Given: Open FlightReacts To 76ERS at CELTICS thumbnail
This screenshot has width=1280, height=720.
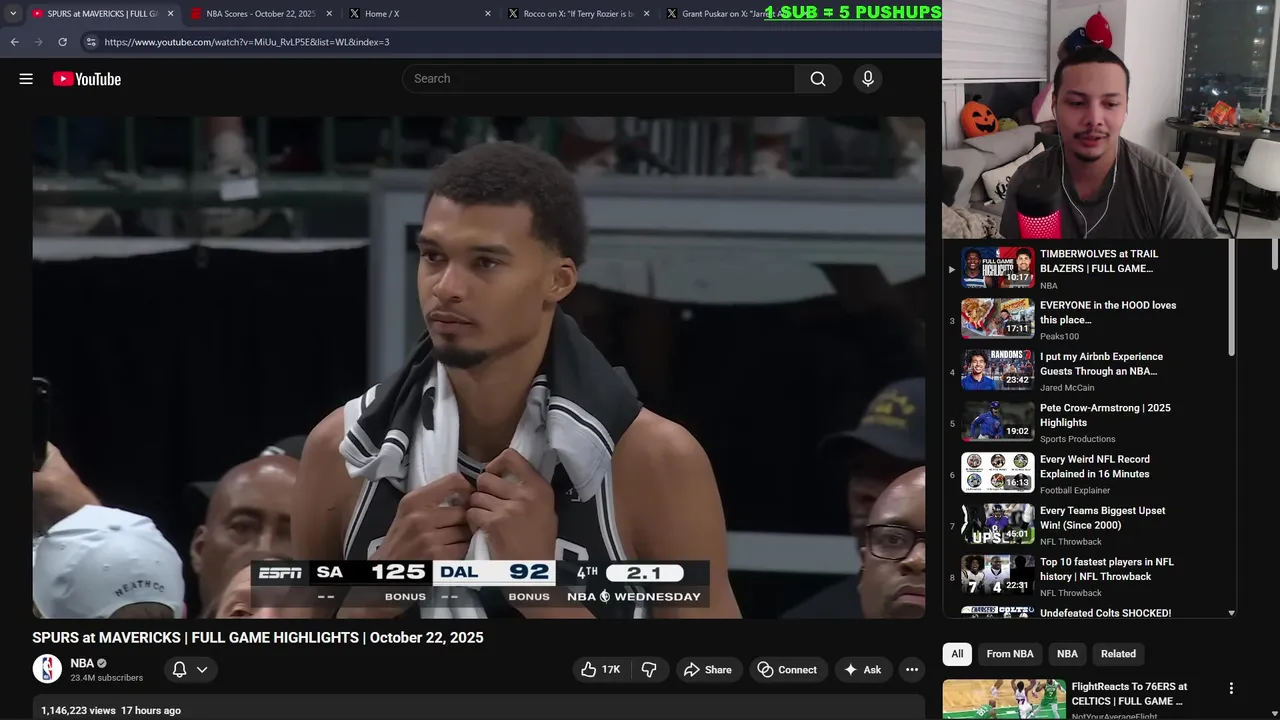Looking at the screenshot, I should [1004, 699].
